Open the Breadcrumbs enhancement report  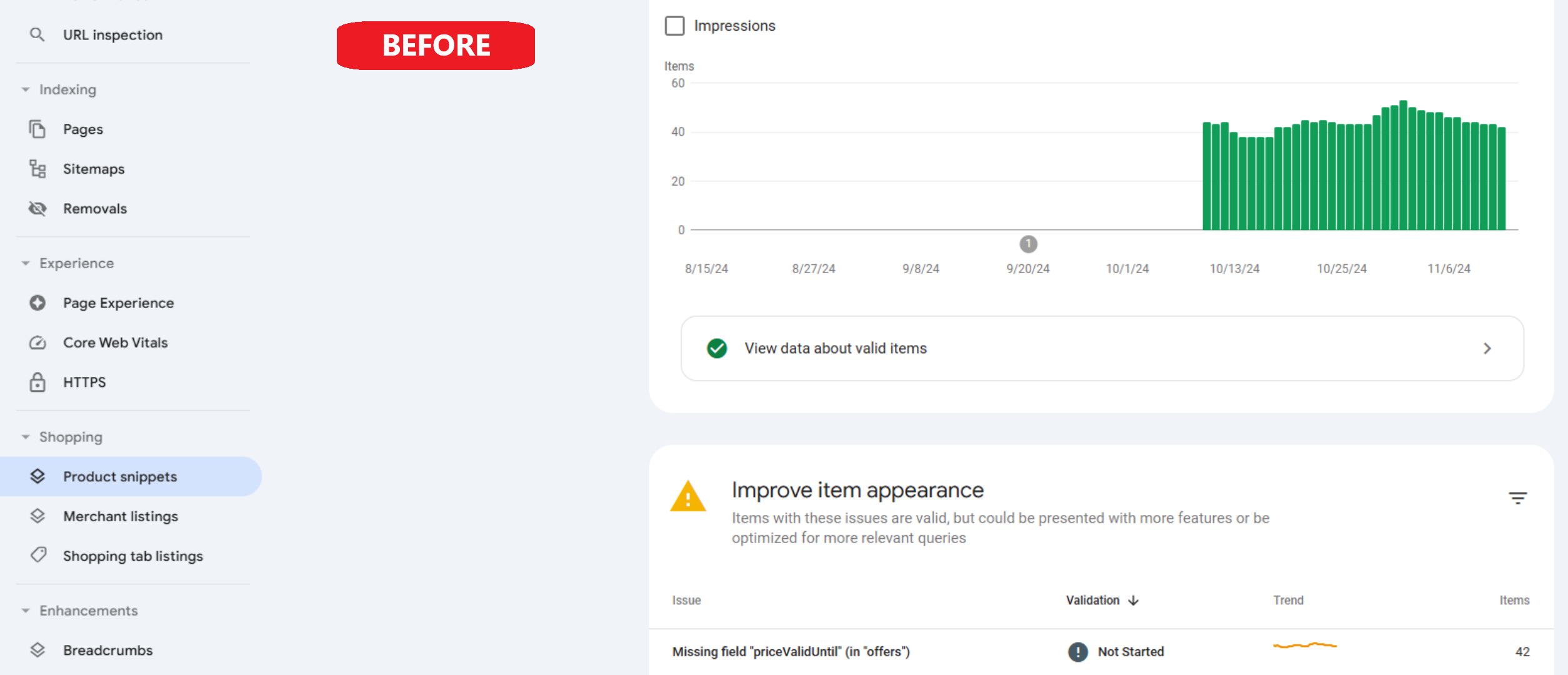pyautogui.click(x=108, y=650)
